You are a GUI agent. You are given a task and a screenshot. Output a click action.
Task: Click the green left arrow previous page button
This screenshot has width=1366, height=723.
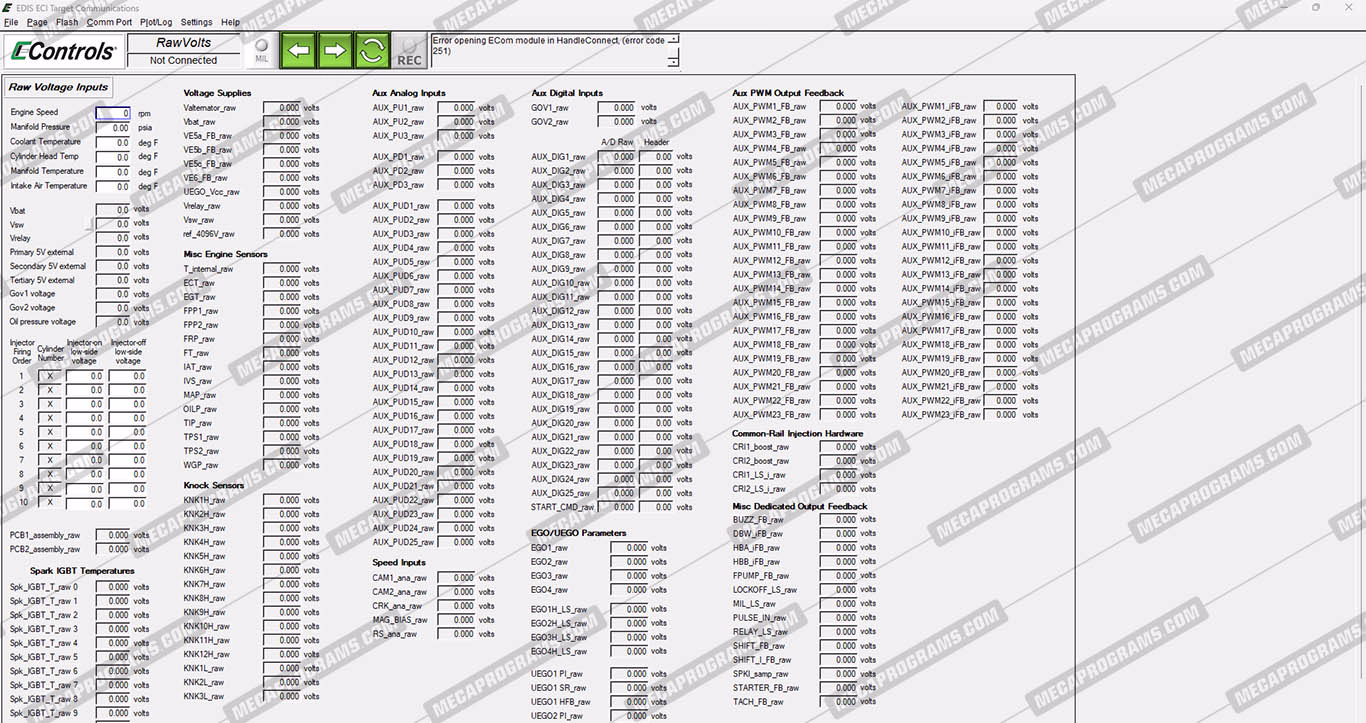tap(298, 50)
